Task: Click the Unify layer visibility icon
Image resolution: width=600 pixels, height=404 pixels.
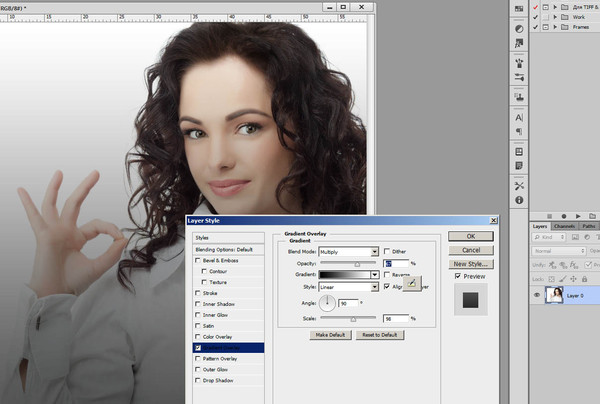Action: point(563,264)
